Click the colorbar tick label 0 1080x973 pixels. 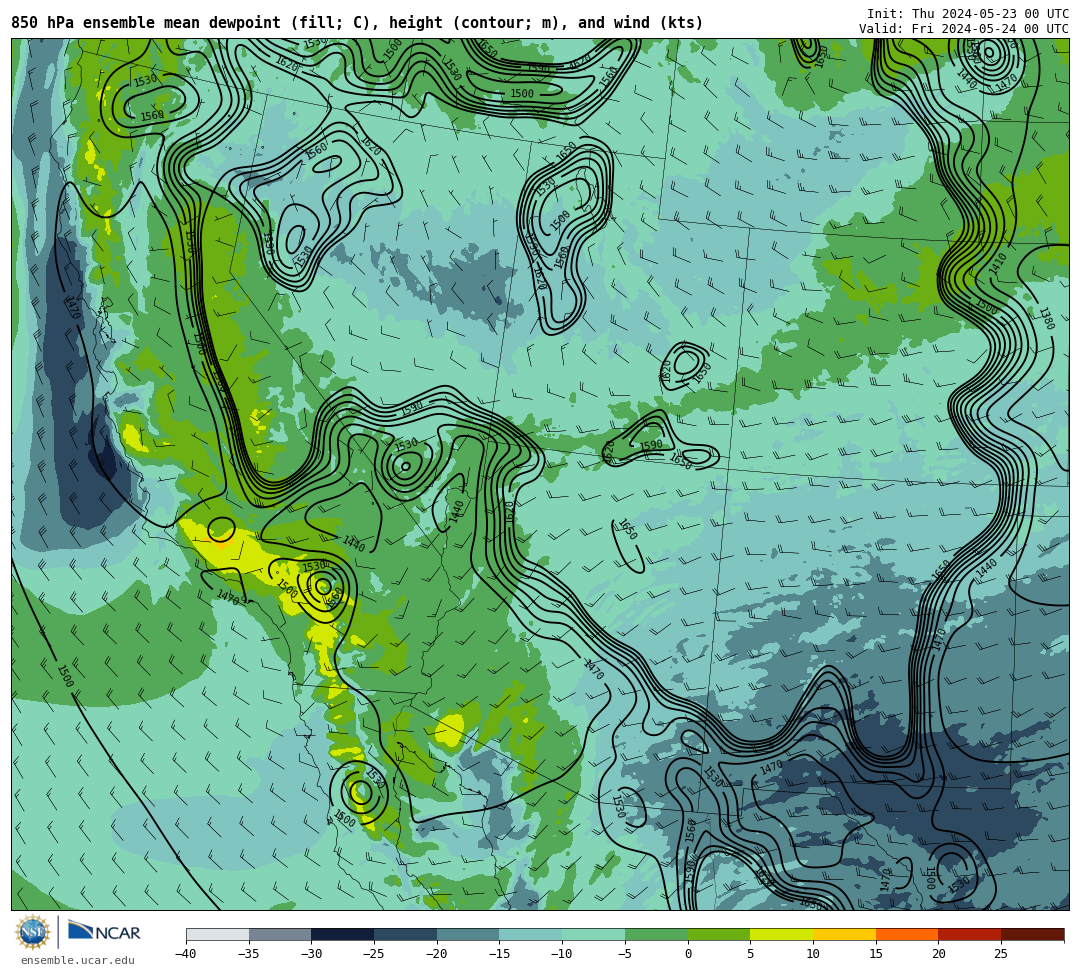point(687,954)
